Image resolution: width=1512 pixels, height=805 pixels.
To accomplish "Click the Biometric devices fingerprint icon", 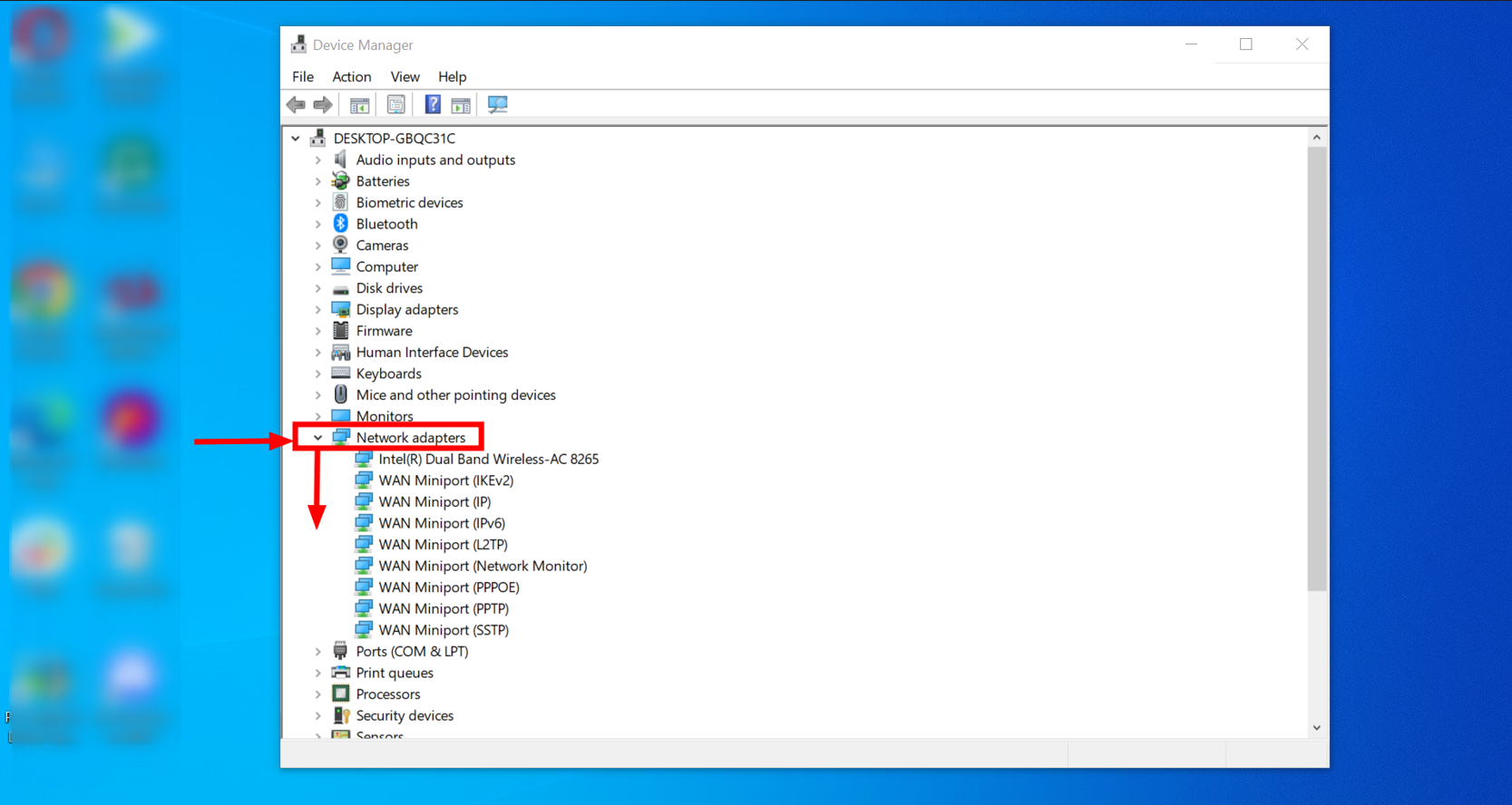I will tap(341, 202).
